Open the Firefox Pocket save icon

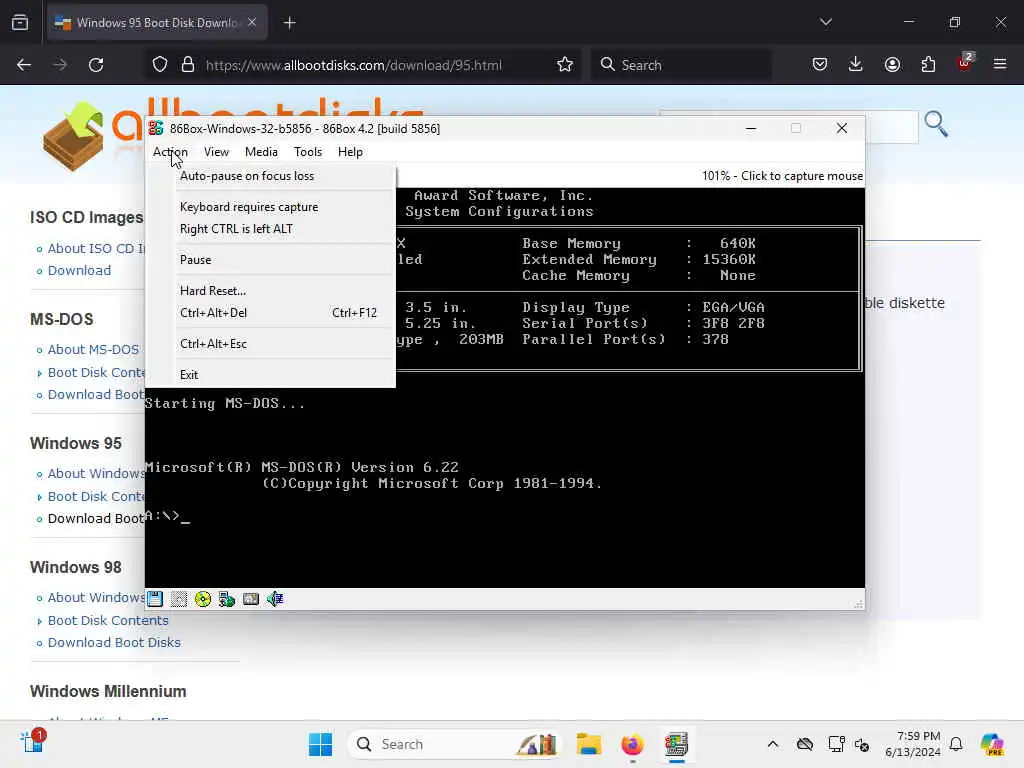point(820,65)
